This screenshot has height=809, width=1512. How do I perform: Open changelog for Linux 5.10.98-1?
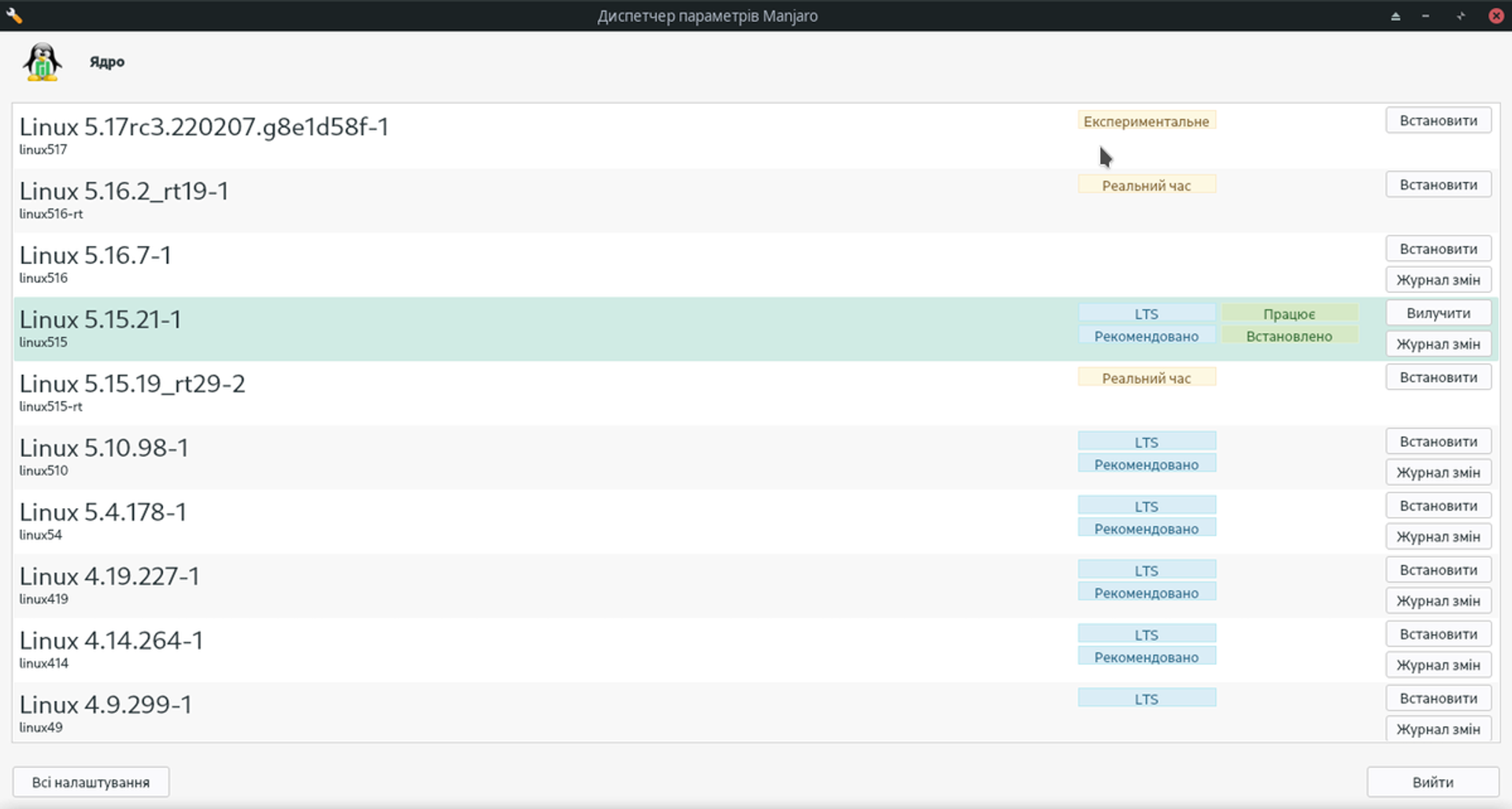coord(1438,473)
